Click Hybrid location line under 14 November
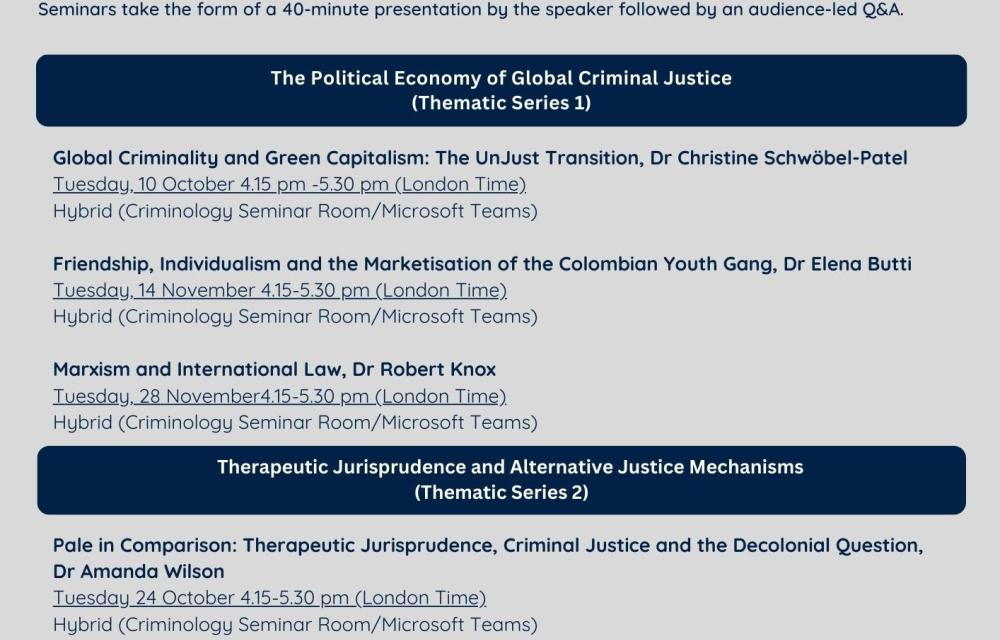The image size is (1000, 640). [x=295, y=317]
